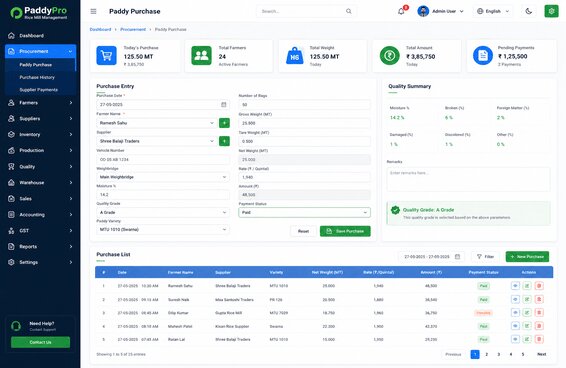Delete purchase row 4 Mahesh Patel
Screen dimensions: 566x368
539,326
